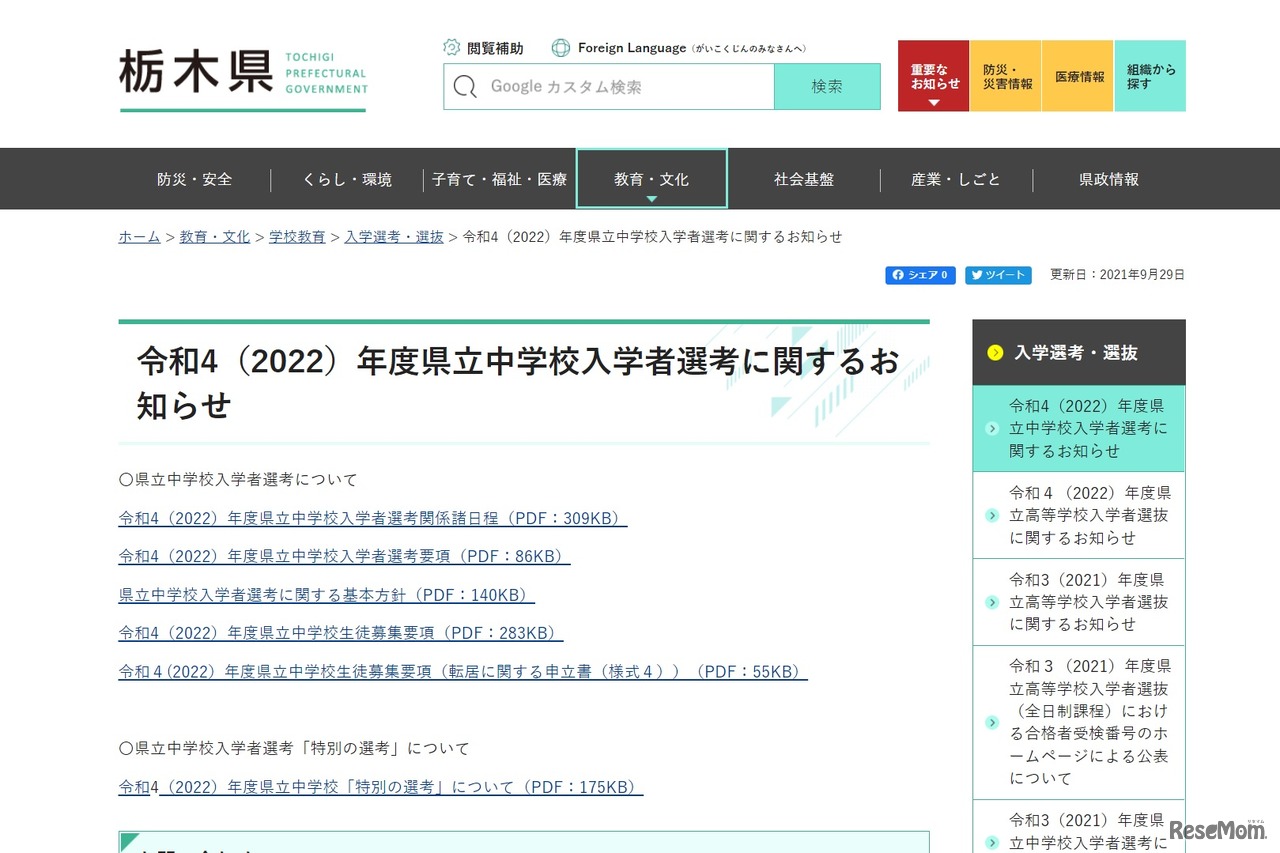Image resolution: width=1280 pixels, height=853 pixels.
Task: Open the 県政情報 navigation menu
Action: [x=1109, y=179]
